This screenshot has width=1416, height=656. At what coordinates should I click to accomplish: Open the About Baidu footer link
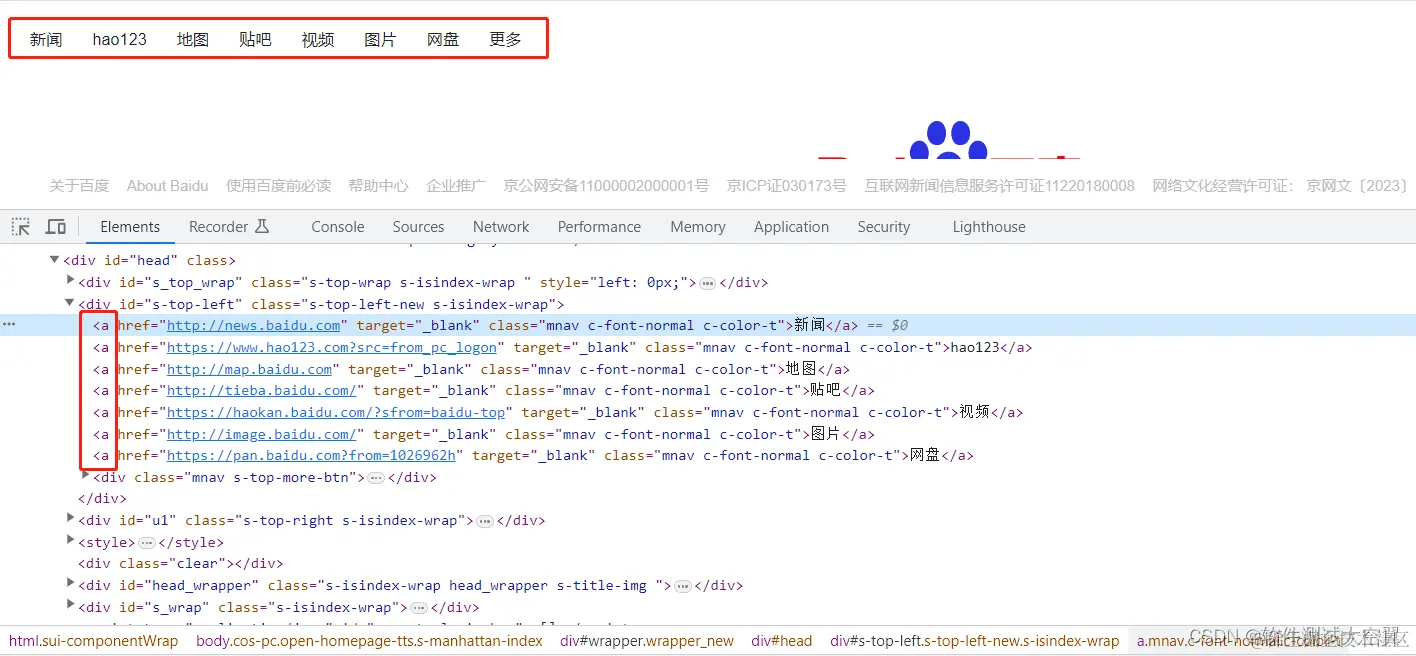[x=167, y=186]
